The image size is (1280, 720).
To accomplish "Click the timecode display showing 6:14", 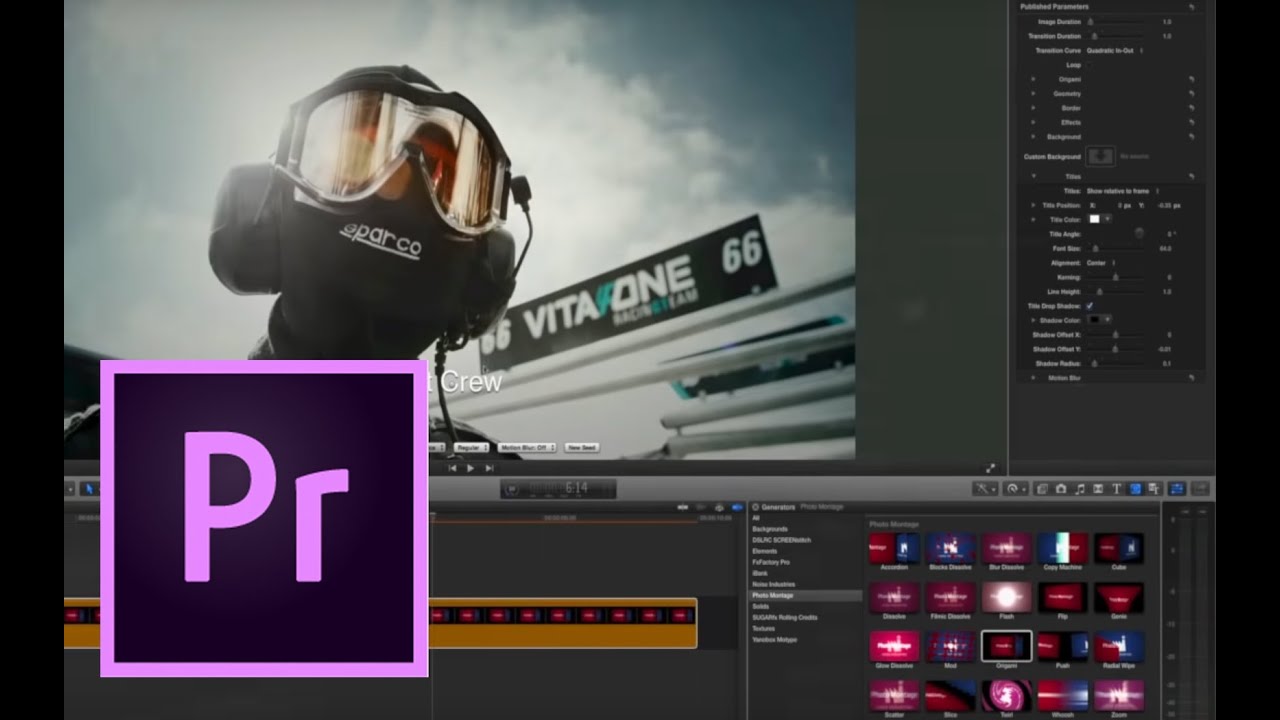I will (x=559, y=489).
